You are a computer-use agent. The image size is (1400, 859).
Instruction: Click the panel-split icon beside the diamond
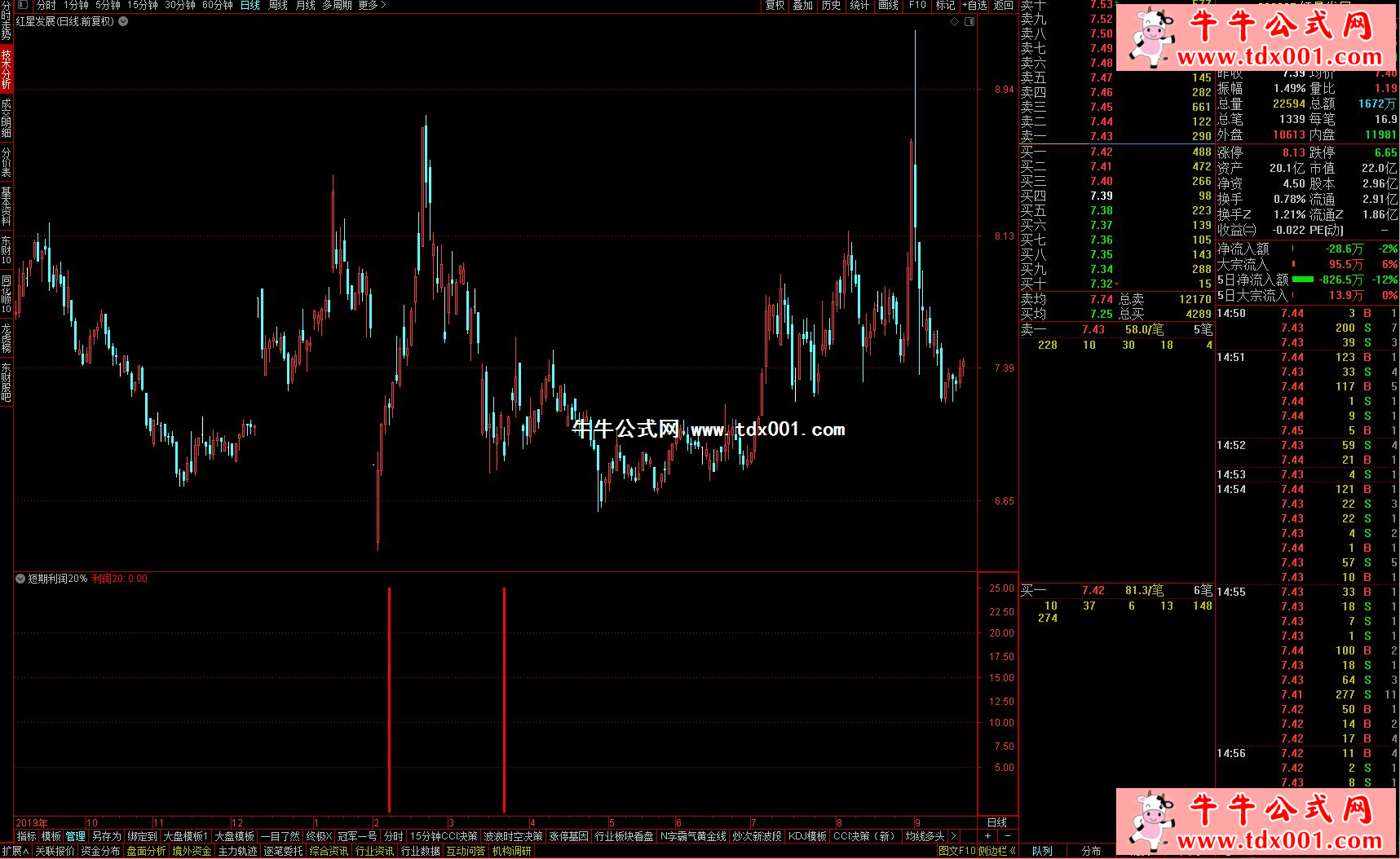pos(969,22)
